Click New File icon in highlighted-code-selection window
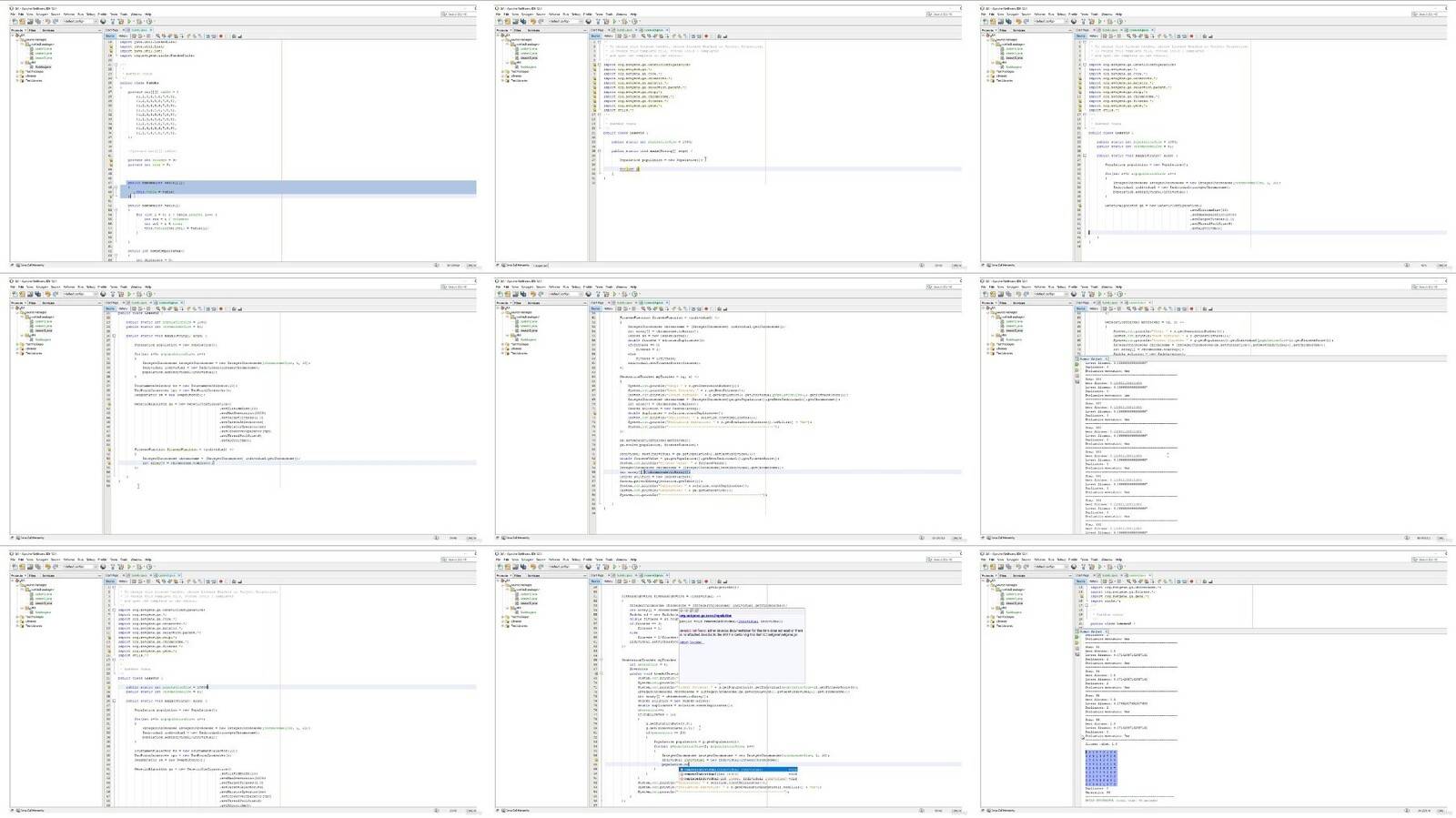The image size is (1456, 818). click(x=15, y=21)
